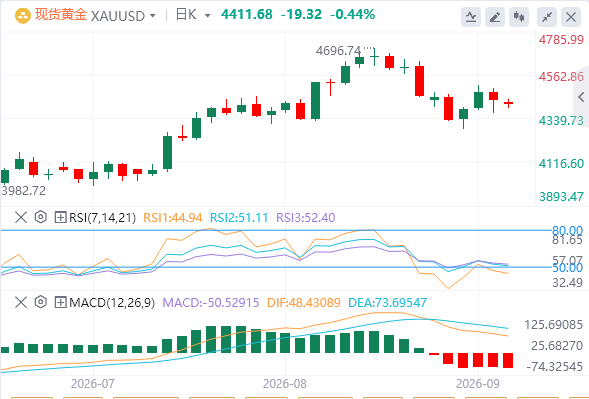
Task: Remove the MACD indicator panel
Action: (x=21, y=302)
